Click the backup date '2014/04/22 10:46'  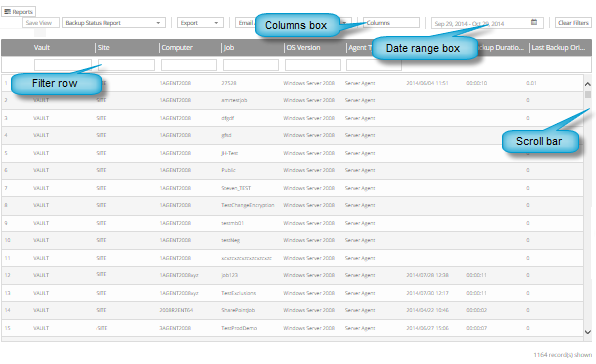click(427, 310)
